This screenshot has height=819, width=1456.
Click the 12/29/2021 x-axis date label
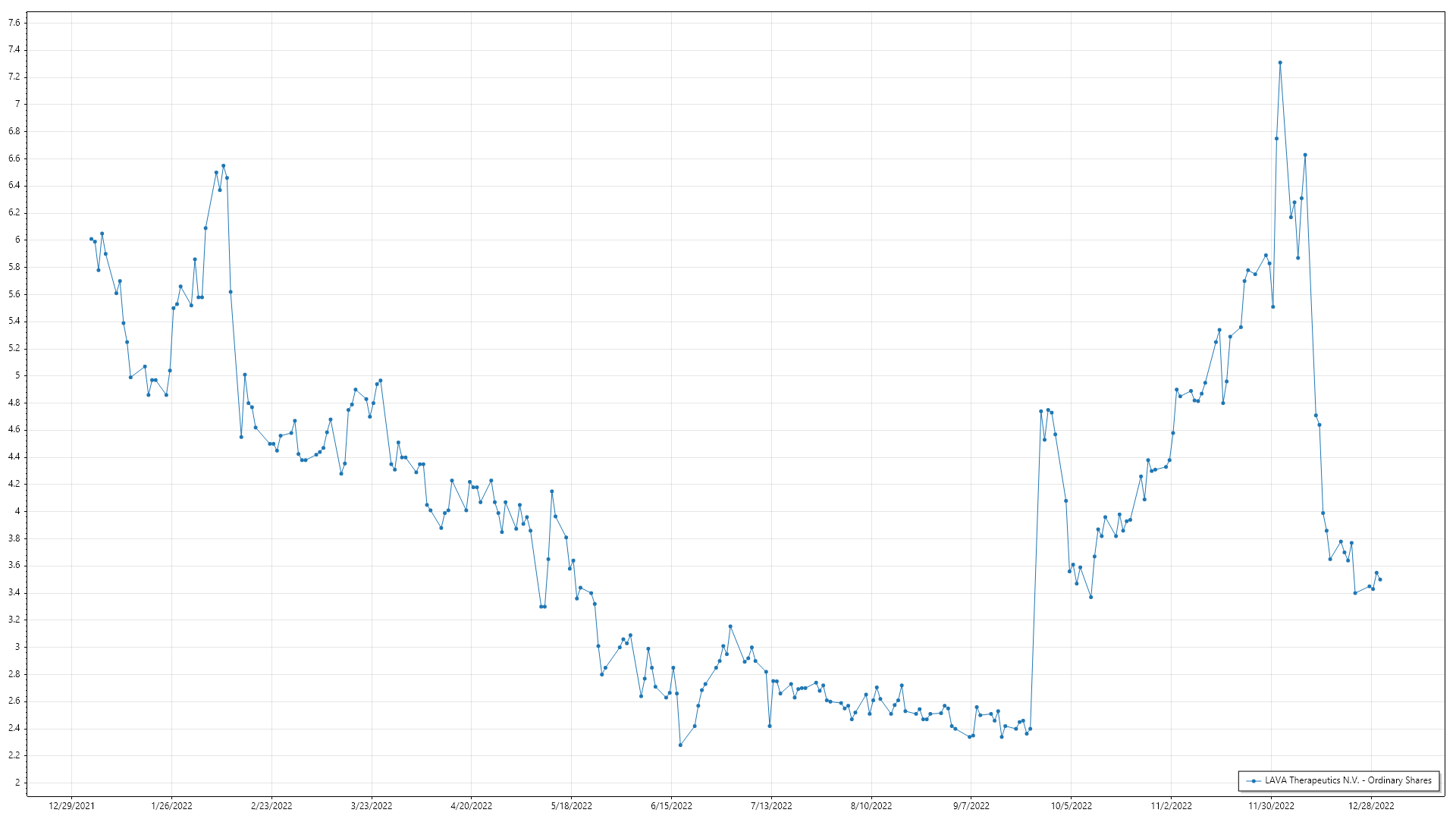pos(72,806)
